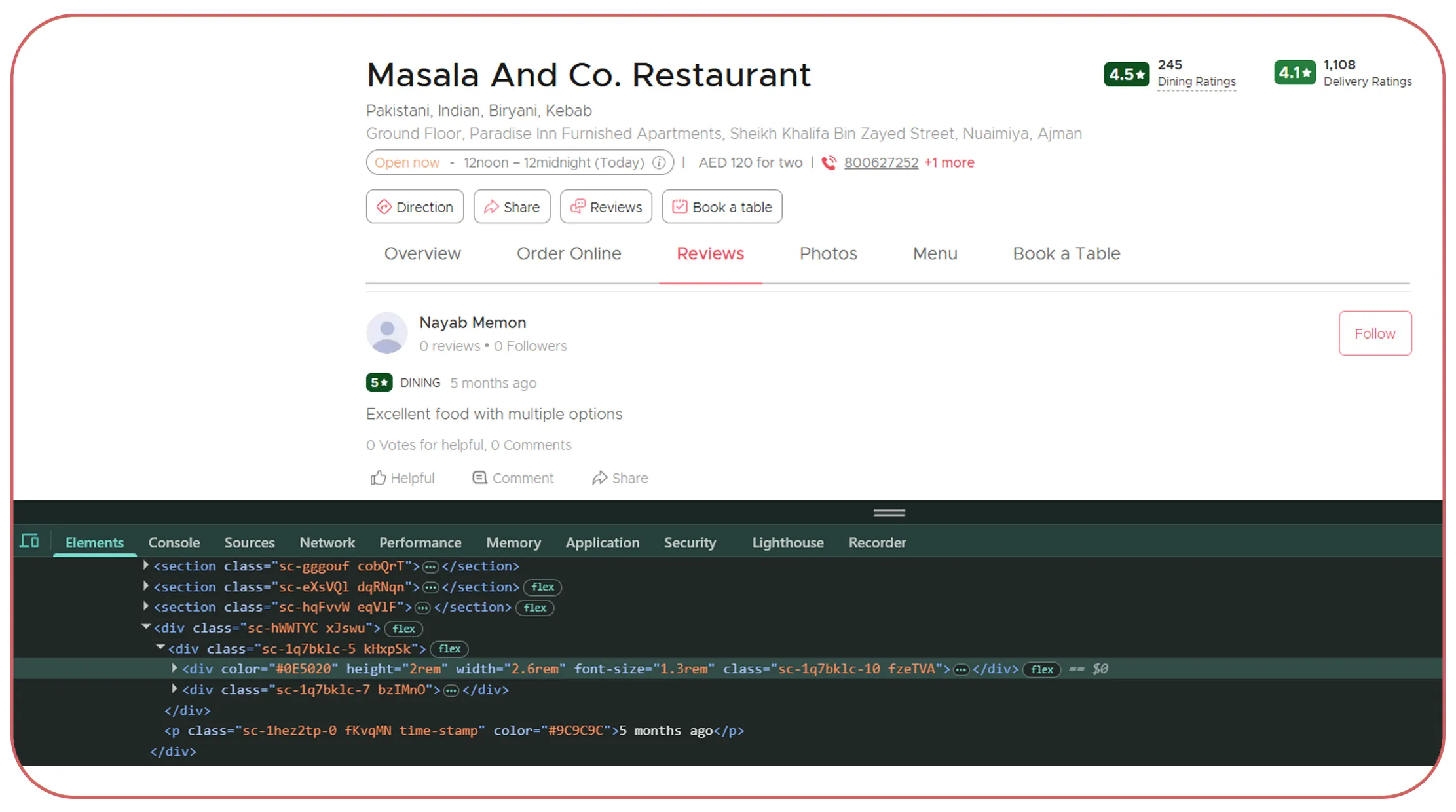The height and width of the screenshot is (812, 1456).
Task: Open the Sources tab
Action: [x=249, y=543]
